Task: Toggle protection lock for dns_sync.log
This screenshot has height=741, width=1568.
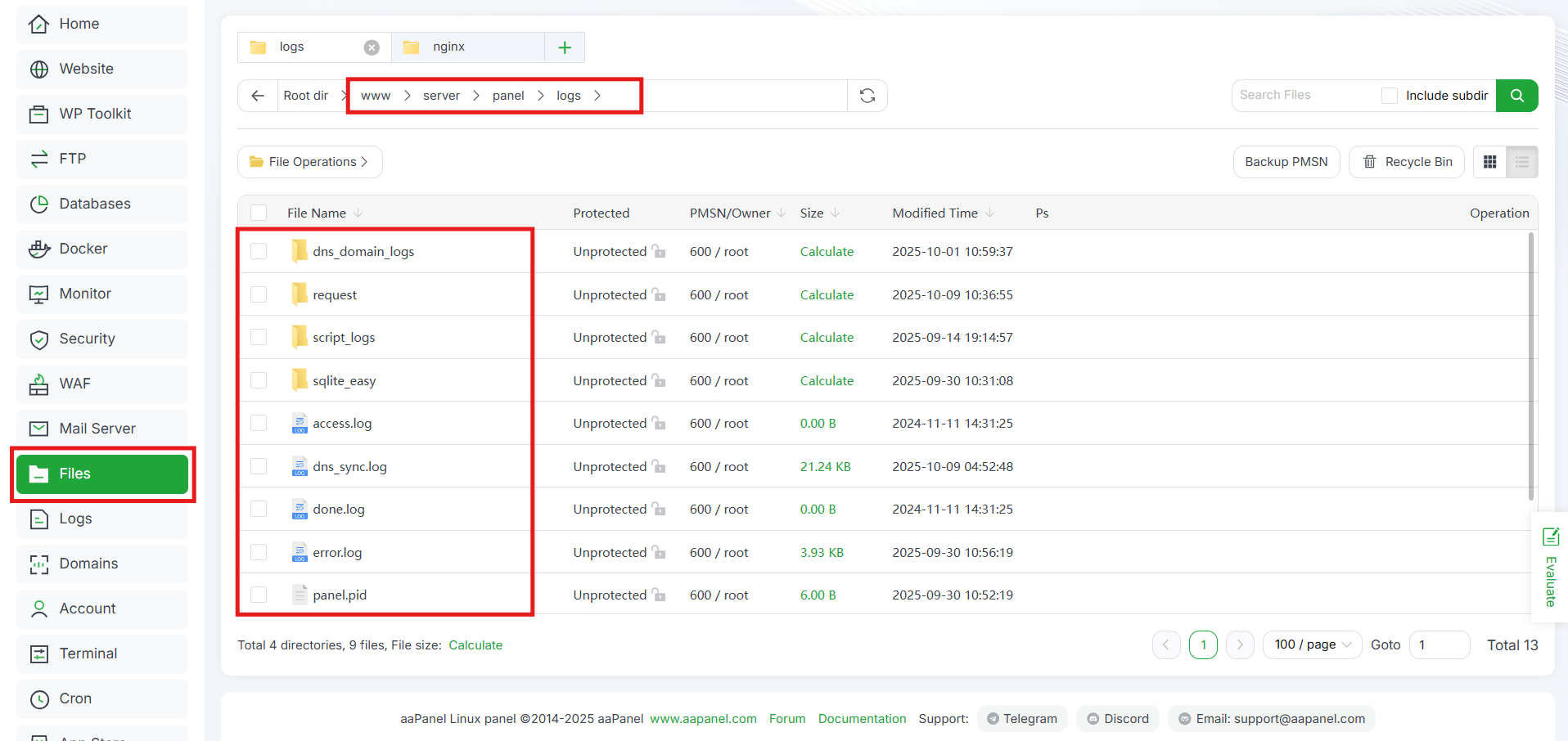Action: click(659, 466)
